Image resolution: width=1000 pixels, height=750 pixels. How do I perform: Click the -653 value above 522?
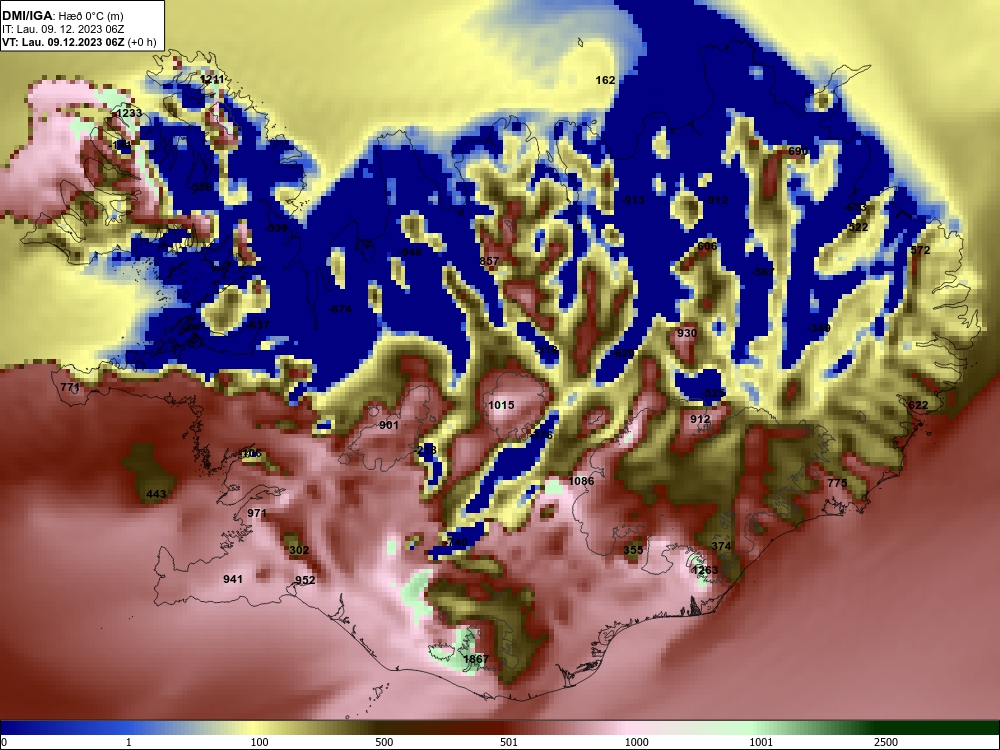(855, 207)
